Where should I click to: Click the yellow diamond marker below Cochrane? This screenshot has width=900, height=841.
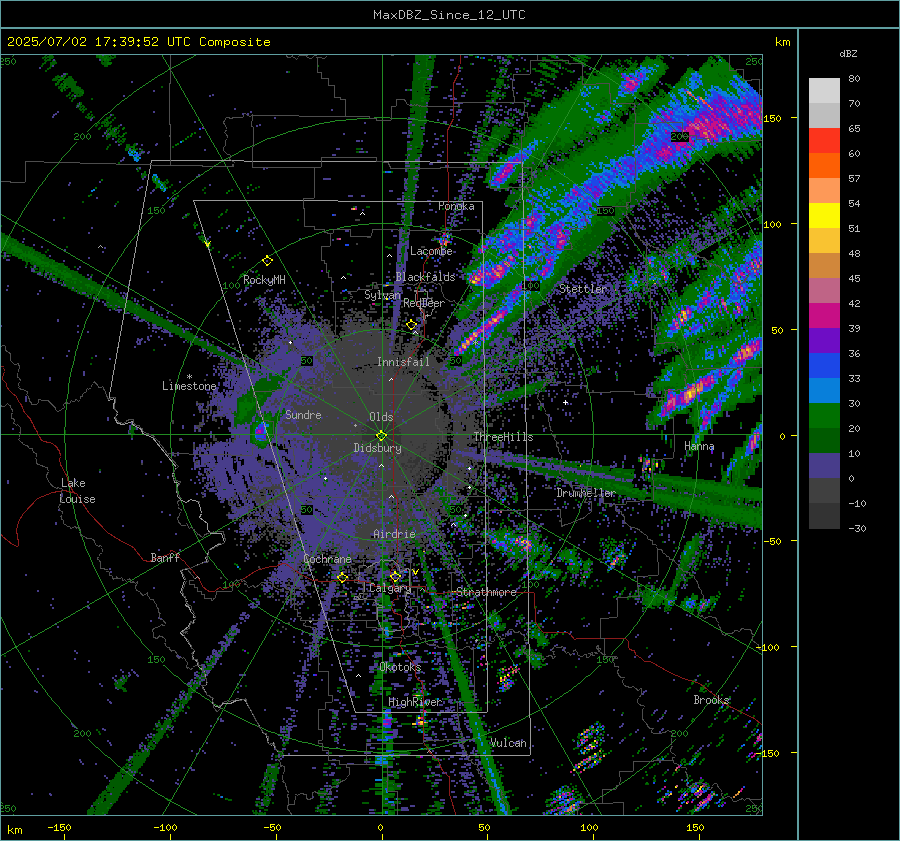[342, 577]
